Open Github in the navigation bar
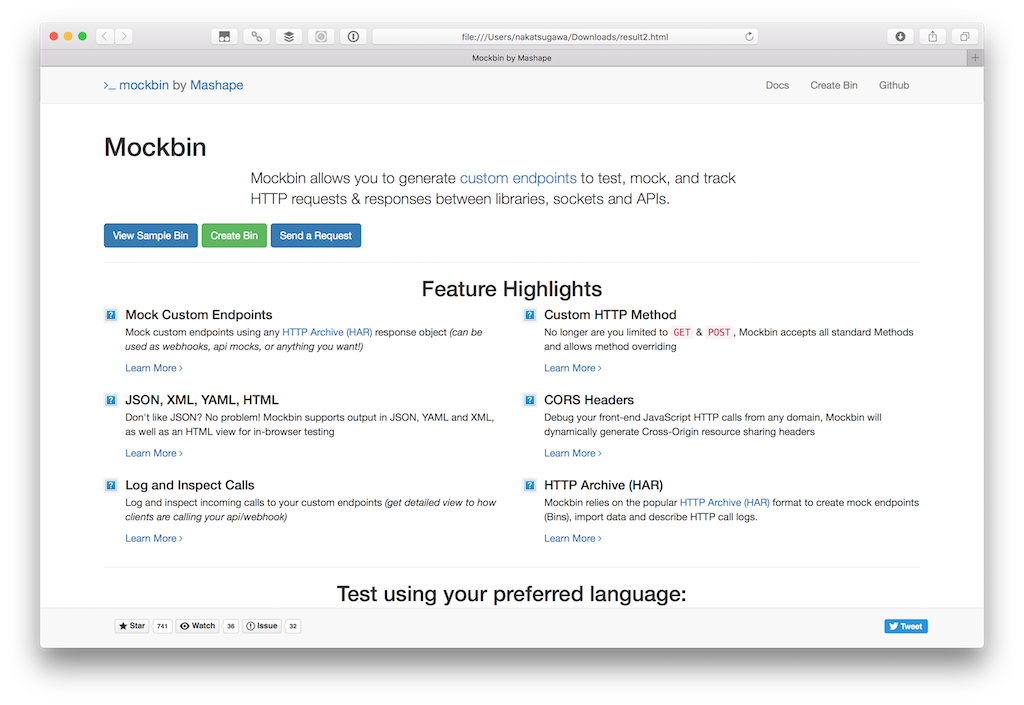The height and width of the screenshot is (705, 1024). pyautogui.click(x=894, y=86)
